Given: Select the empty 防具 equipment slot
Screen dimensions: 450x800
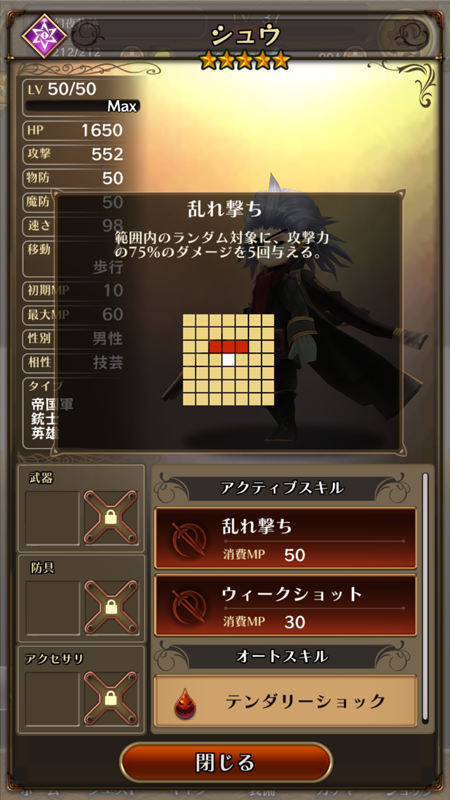Looking at the screenshot, I should [53, 608].
